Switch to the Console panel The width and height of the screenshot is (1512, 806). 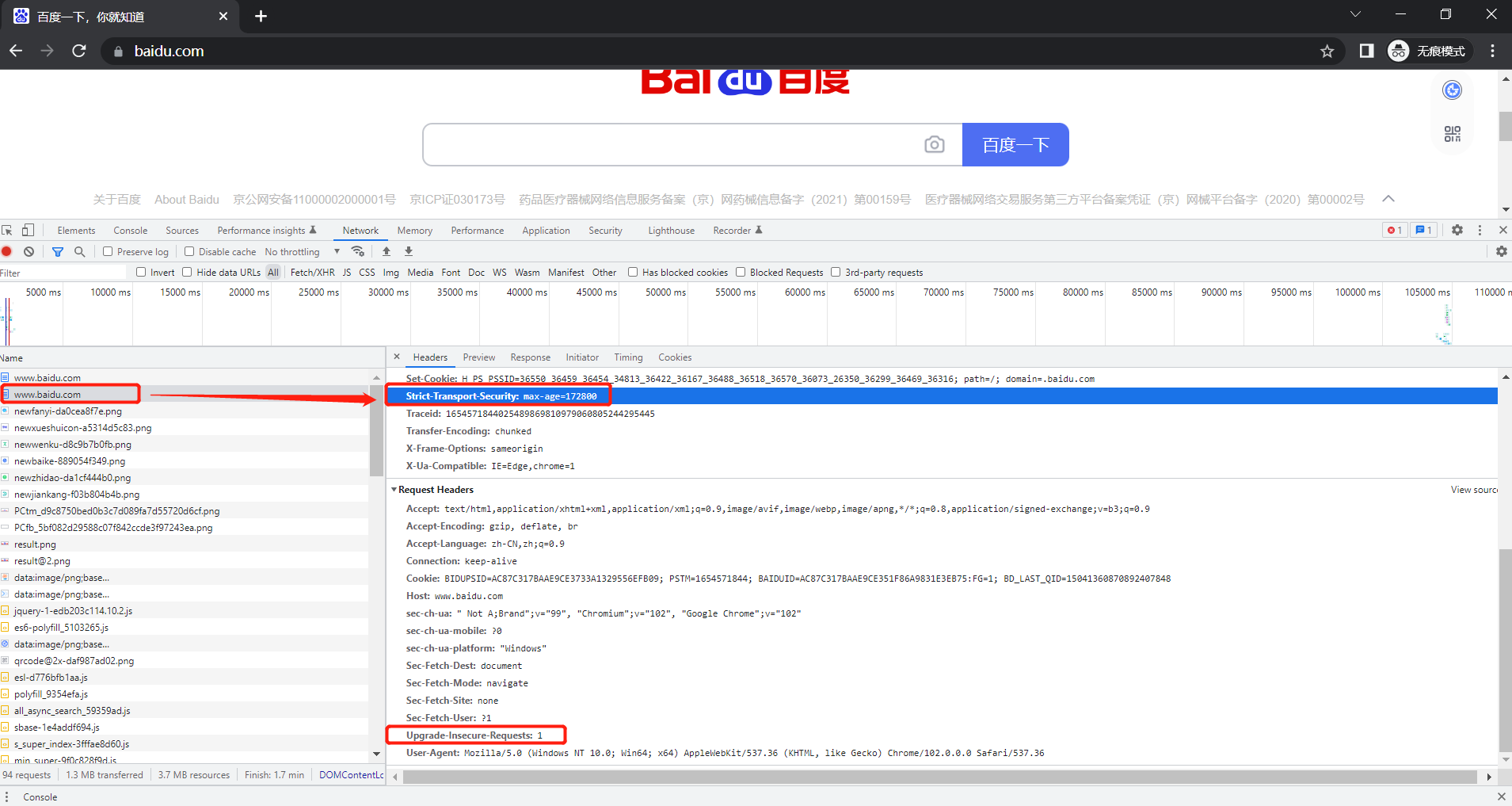(x=131, y=231)
